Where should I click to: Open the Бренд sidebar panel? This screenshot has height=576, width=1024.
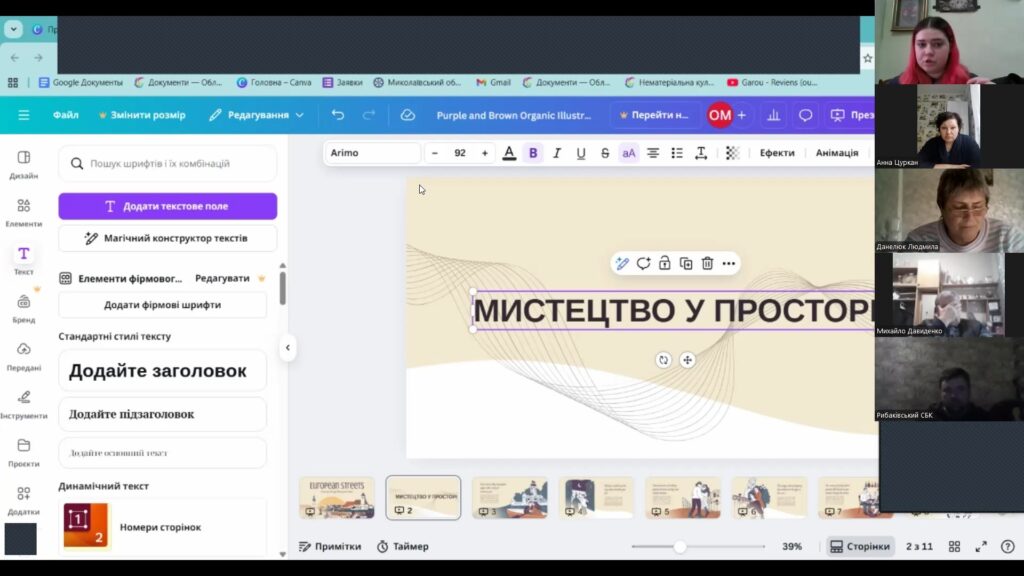click(x=24, y=308)
